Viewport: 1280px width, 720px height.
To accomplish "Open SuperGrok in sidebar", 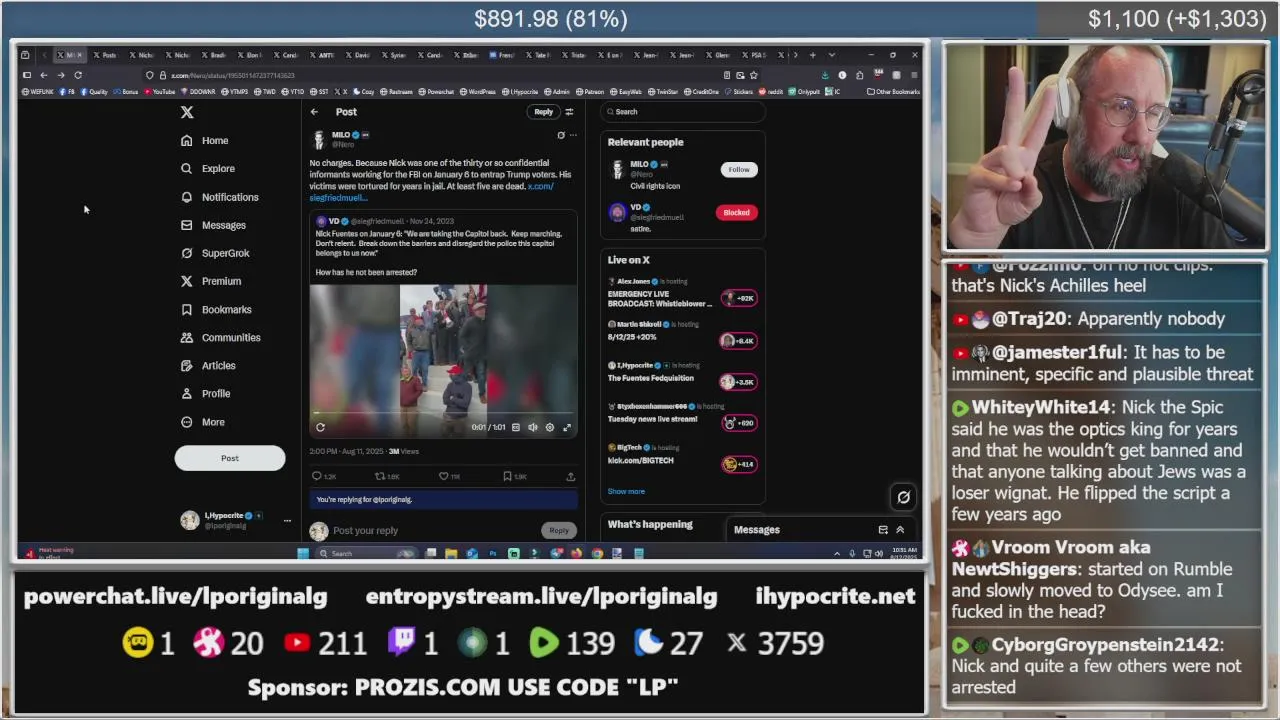I will tap(215, 253).
